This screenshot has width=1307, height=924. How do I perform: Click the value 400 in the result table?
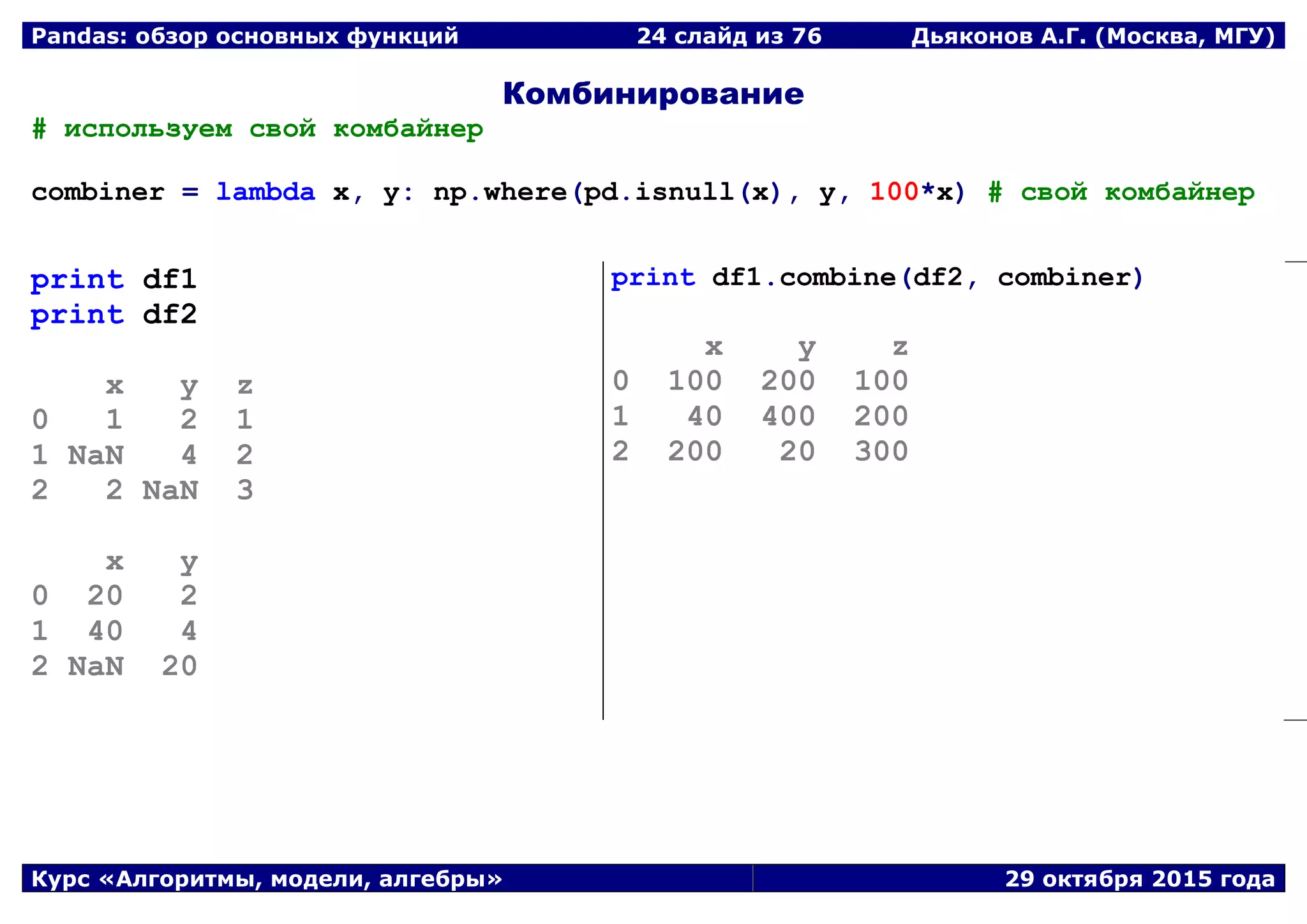click(x=788, y=417)
